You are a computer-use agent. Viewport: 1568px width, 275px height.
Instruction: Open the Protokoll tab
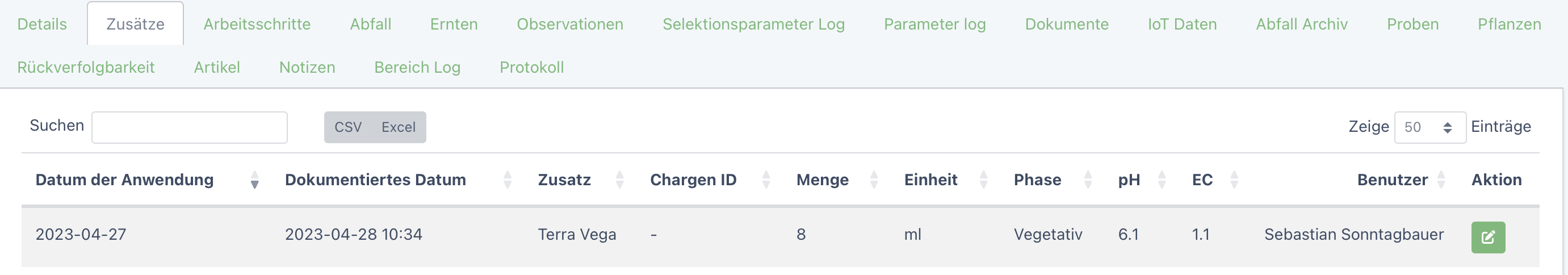[531, 67]
